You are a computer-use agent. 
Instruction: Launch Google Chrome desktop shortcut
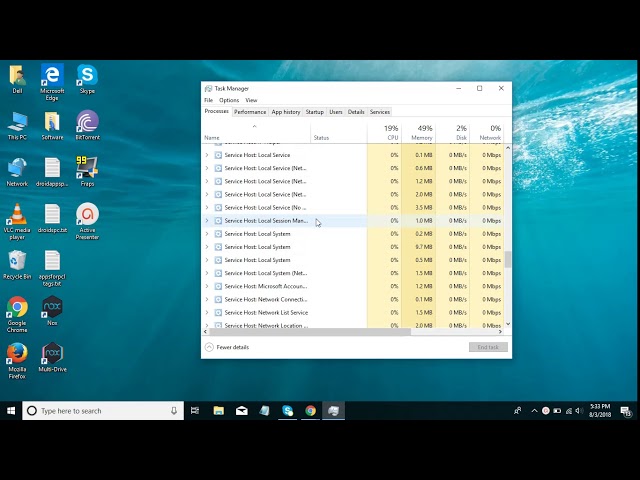[17, 315]
